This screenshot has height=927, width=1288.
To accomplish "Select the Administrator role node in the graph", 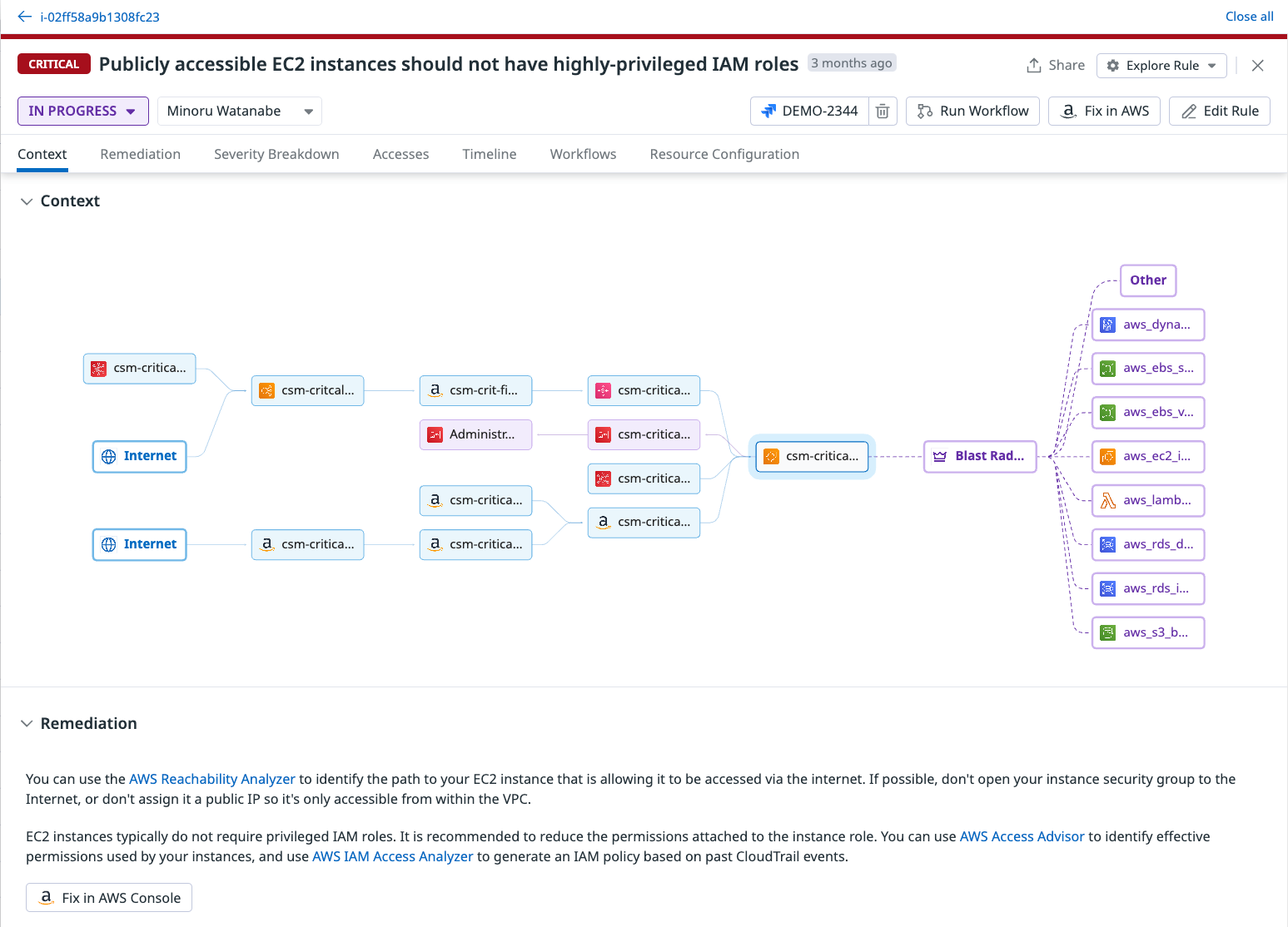I will click(x=475, y=434).
